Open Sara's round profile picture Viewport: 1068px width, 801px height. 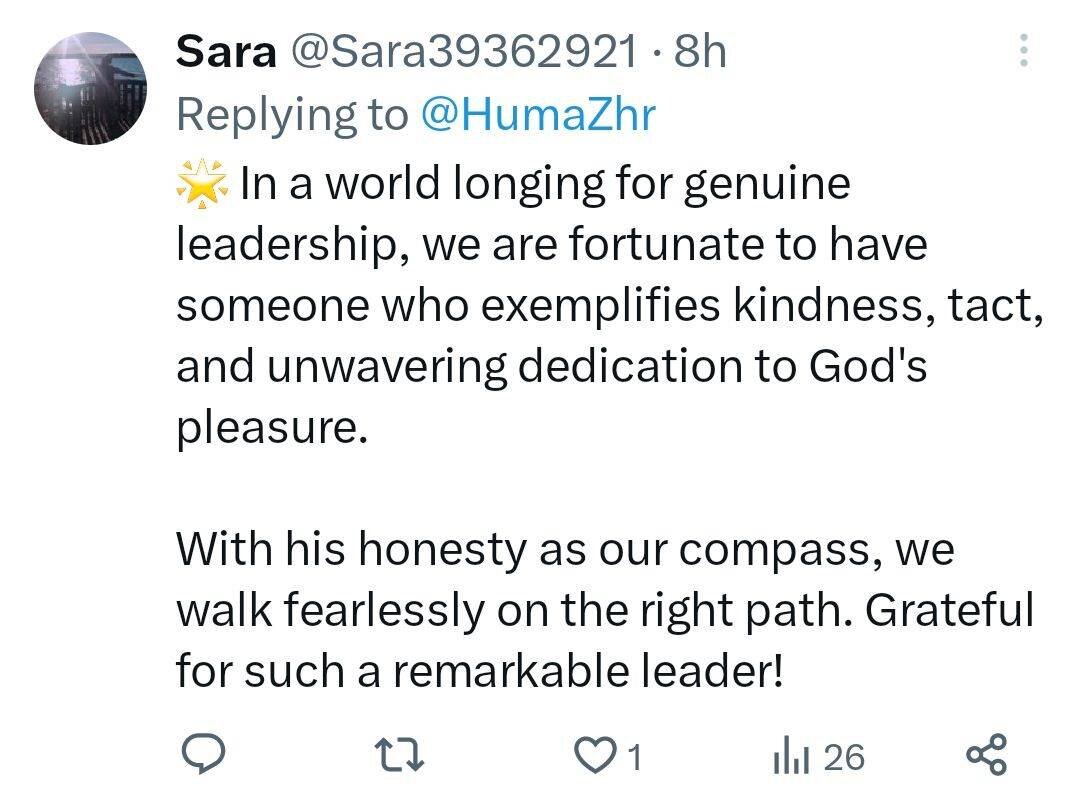pyautogui.click(x=90, y=88)
